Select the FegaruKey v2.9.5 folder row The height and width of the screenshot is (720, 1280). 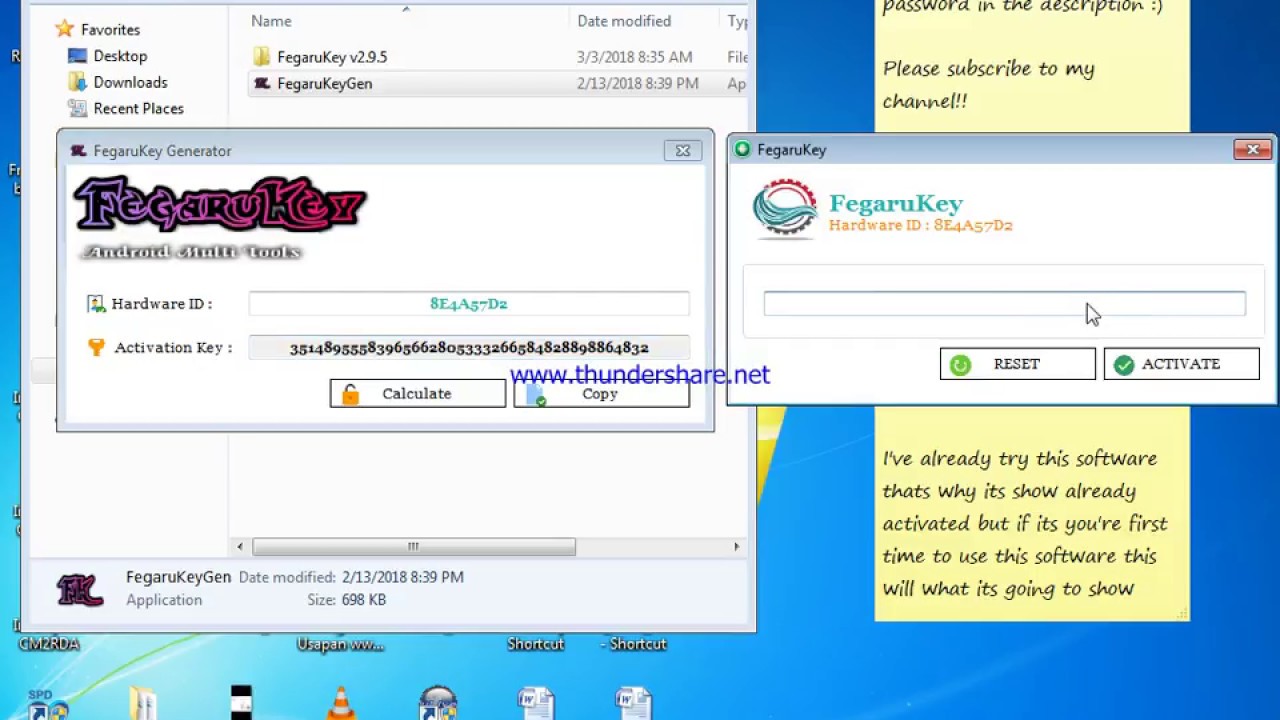tap(498, 57)
